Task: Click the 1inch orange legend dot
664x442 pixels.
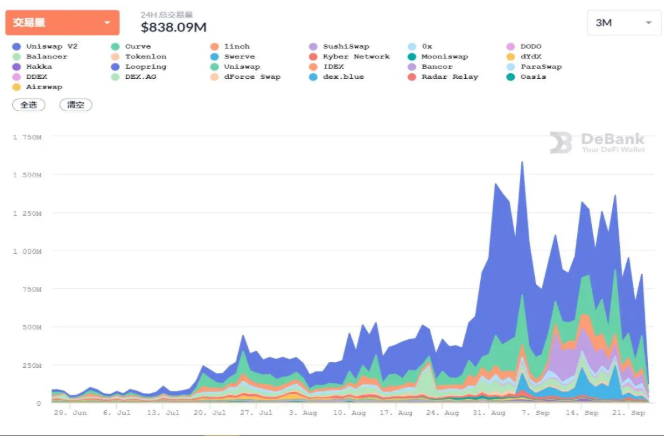Action: (x=214, y=47)
